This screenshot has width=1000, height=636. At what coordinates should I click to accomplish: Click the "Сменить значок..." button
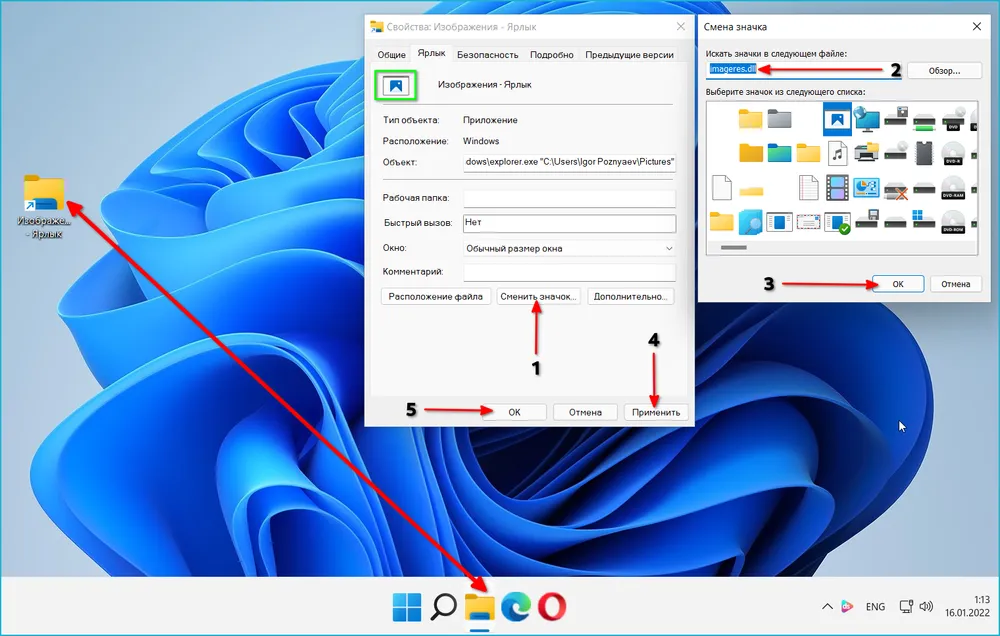pos(538,297)
